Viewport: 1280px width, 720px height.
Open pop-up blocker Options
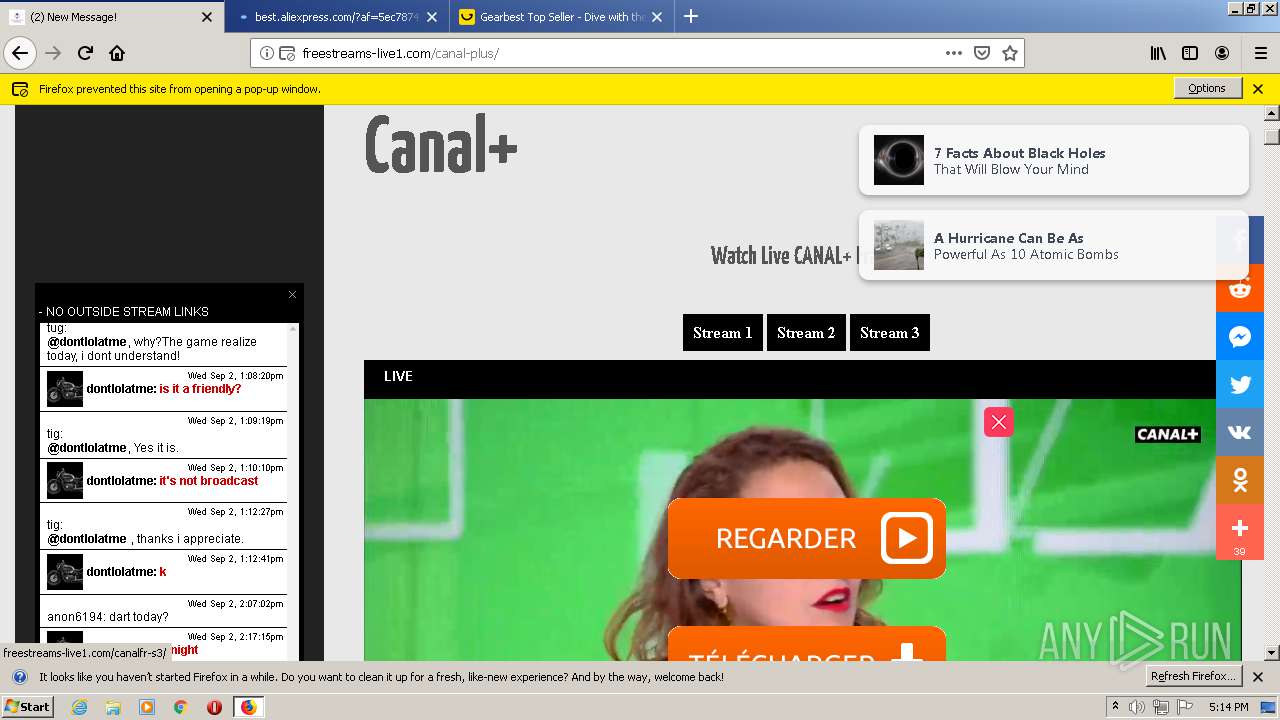tap(1207, 88)
